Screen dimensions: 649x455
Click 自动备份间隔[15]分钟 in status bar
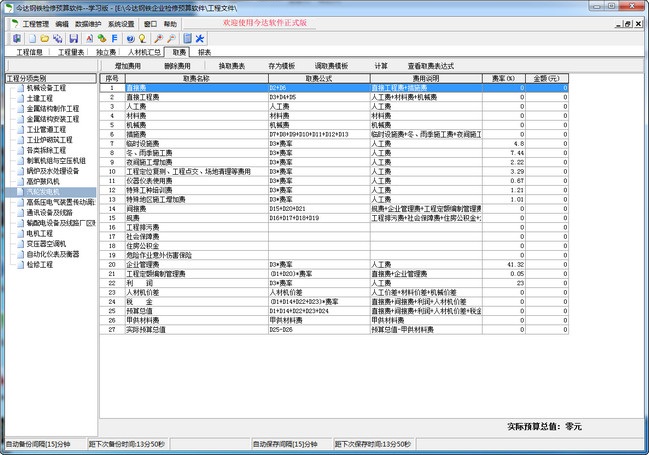pos(38,444)
